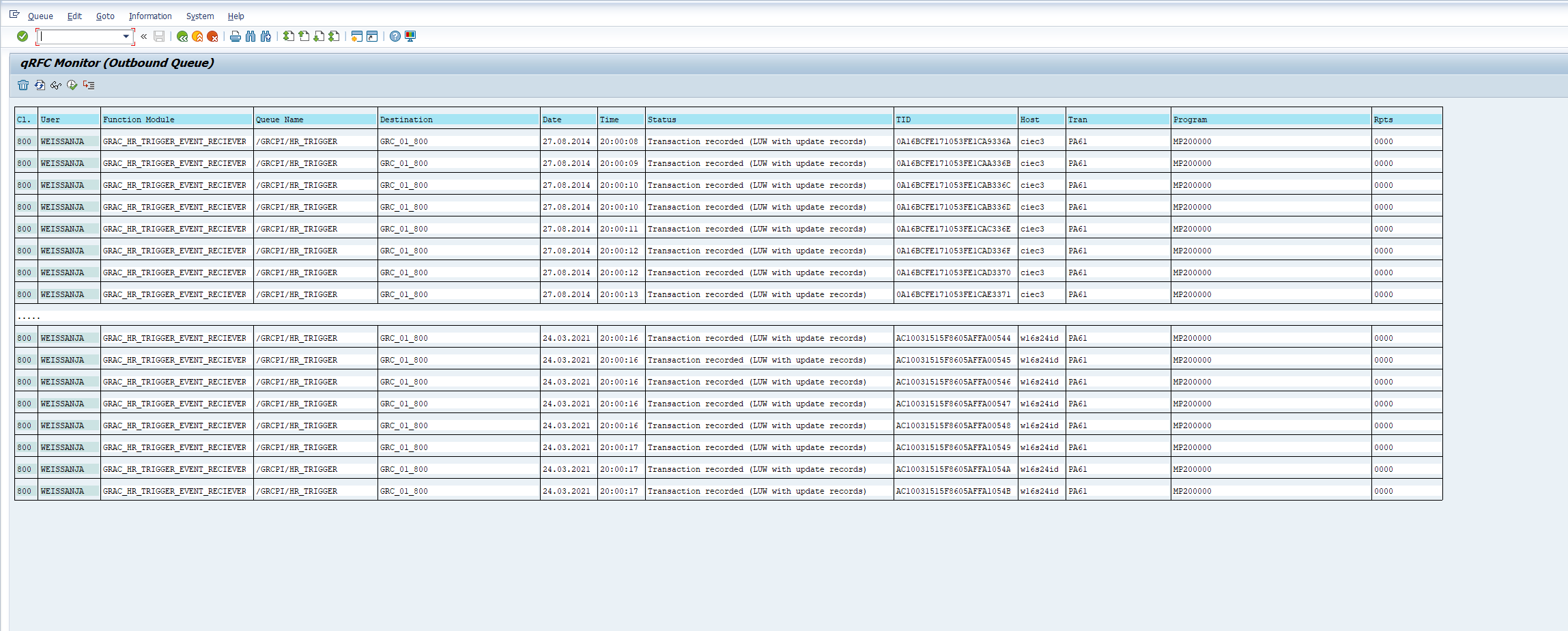Click the blue Help question mark icon
Screen dimensions: 1568x631
pos(395,36)
